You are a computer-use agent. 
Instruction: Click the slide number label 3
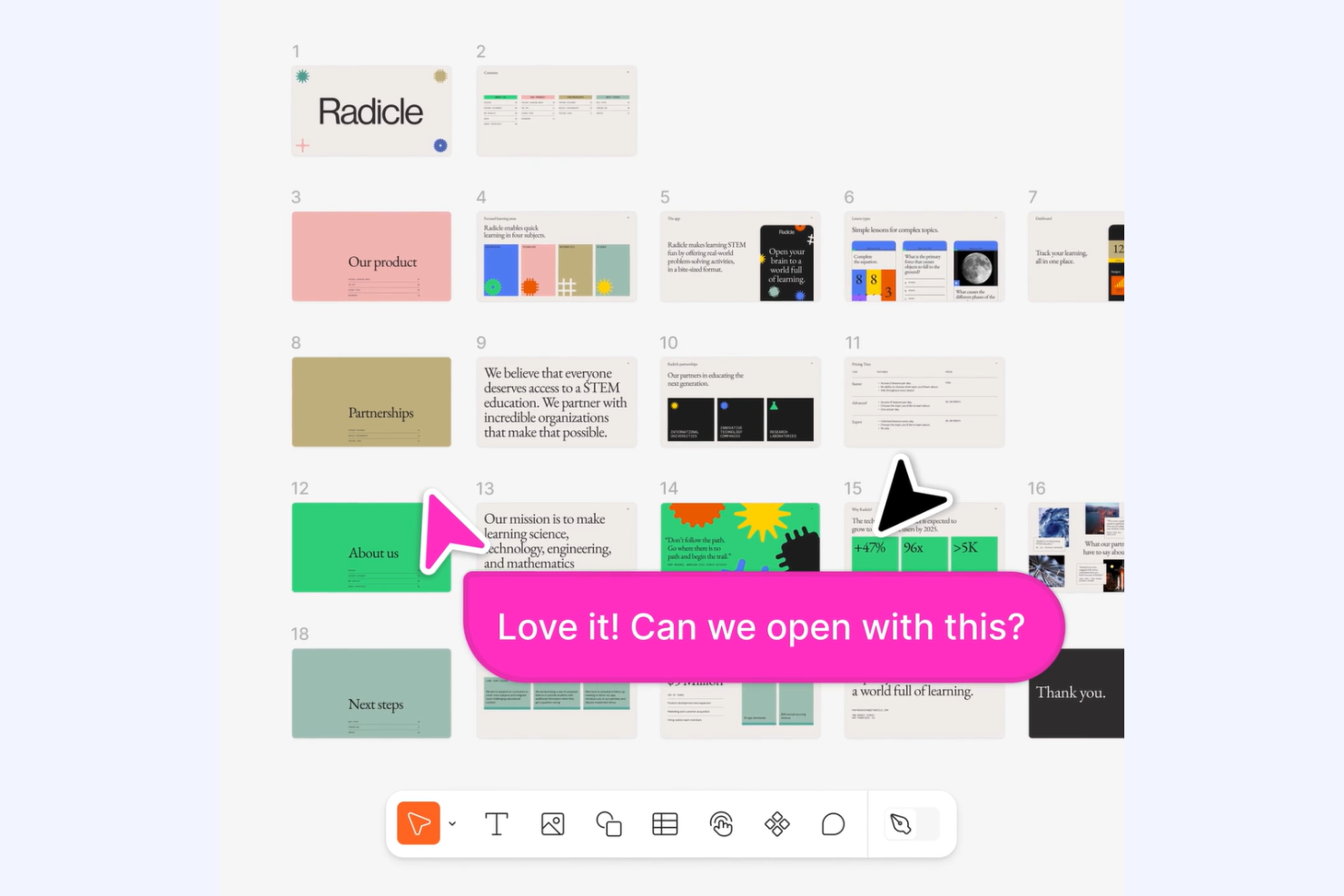click(x=296, y=197)
